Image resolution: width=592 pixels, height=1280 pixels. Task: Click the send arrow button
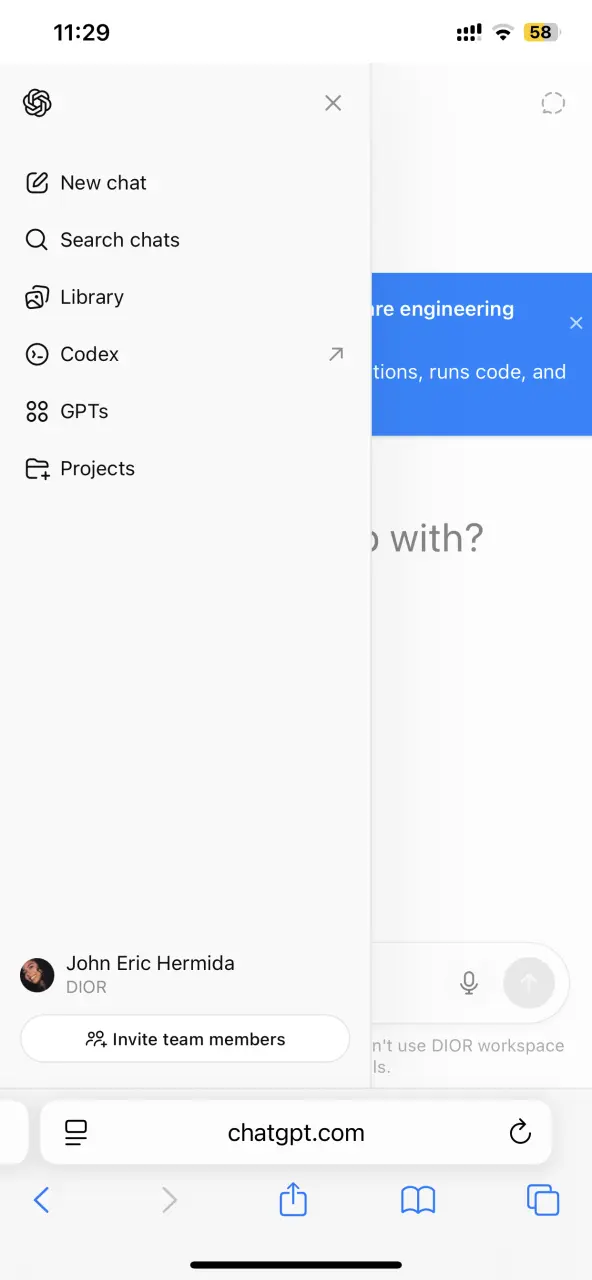(x=529, y=983)
